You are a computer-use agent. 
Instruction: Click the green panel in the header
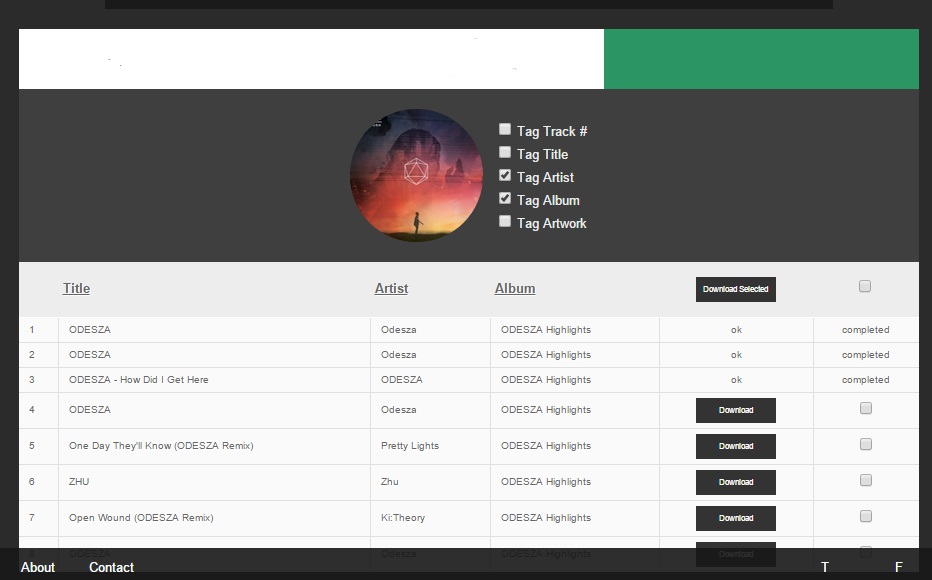click(x=761, y=59)
